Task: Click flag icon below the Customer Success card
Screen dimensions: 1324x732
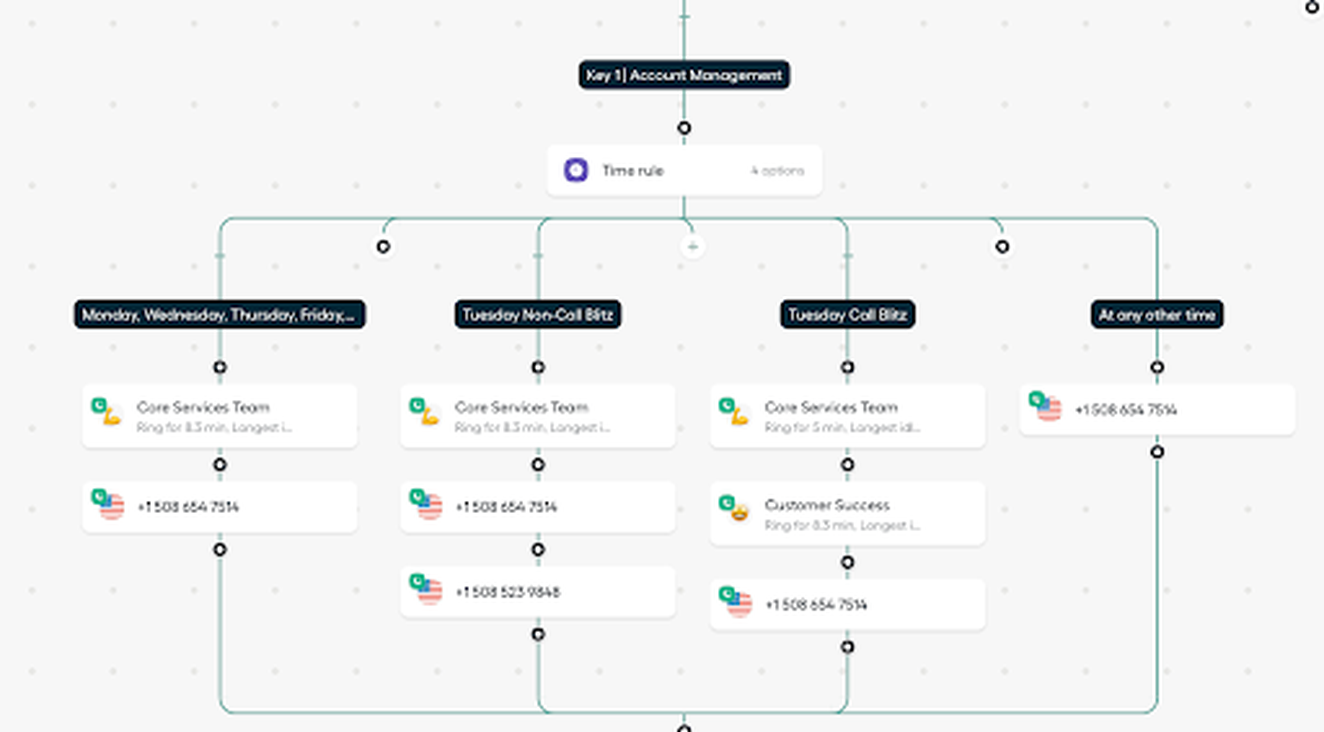Action: pos(736,602)
